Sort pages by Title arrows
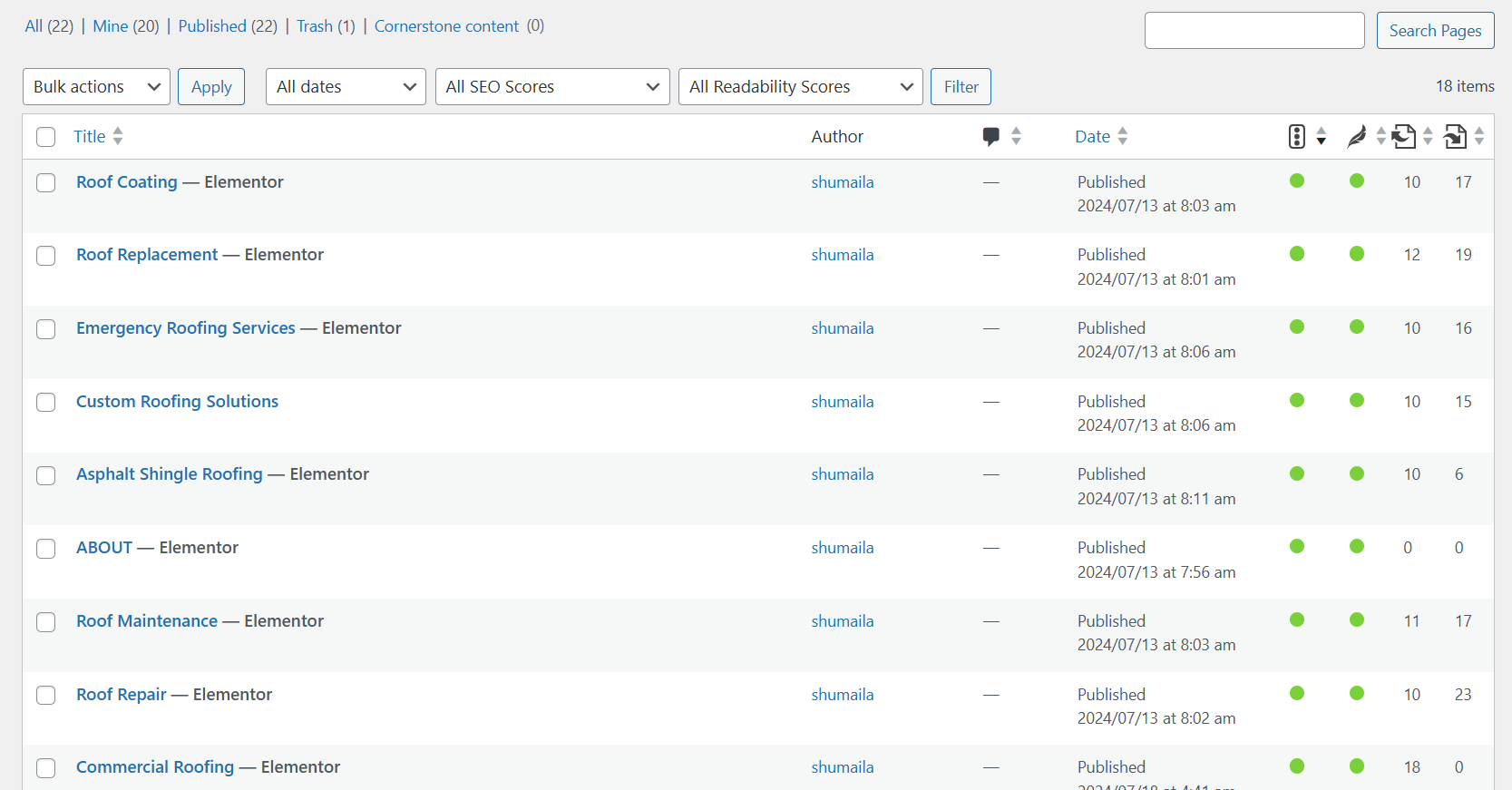 click(118, 136)
